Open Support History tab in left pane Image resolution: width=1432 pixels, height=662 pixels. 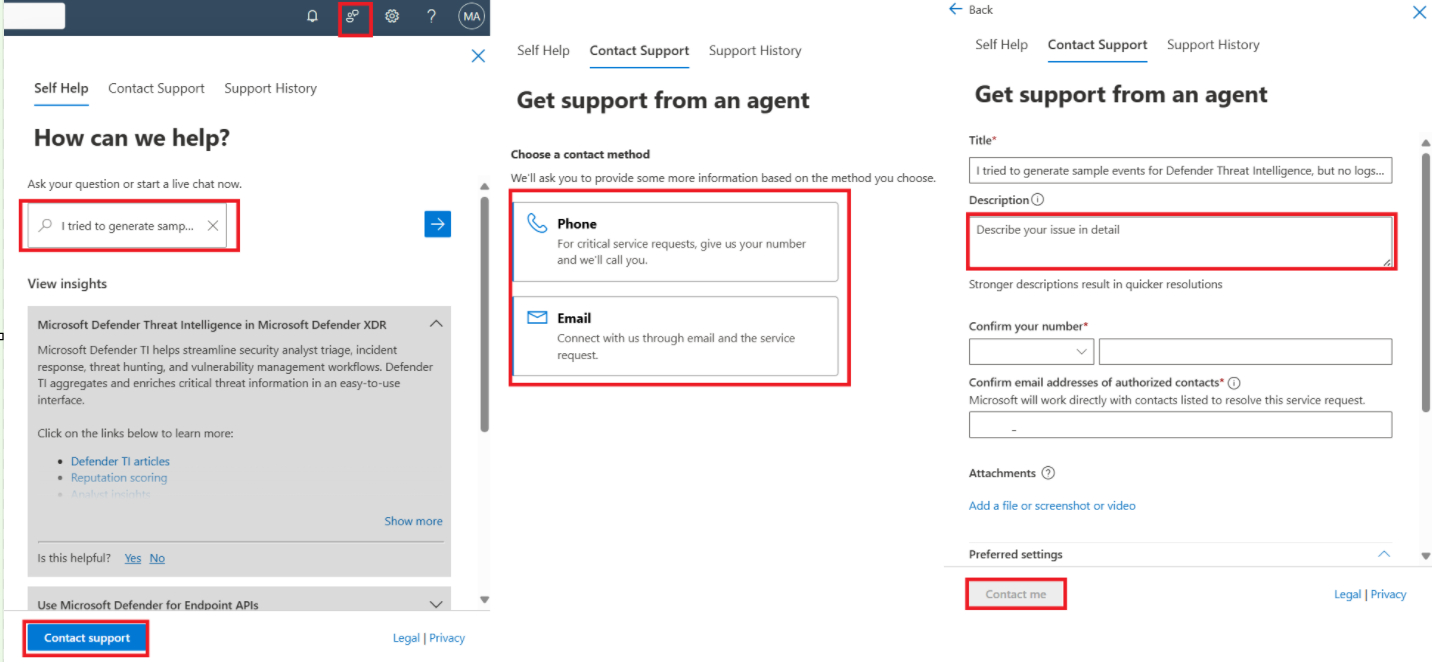tap(270, 88)
